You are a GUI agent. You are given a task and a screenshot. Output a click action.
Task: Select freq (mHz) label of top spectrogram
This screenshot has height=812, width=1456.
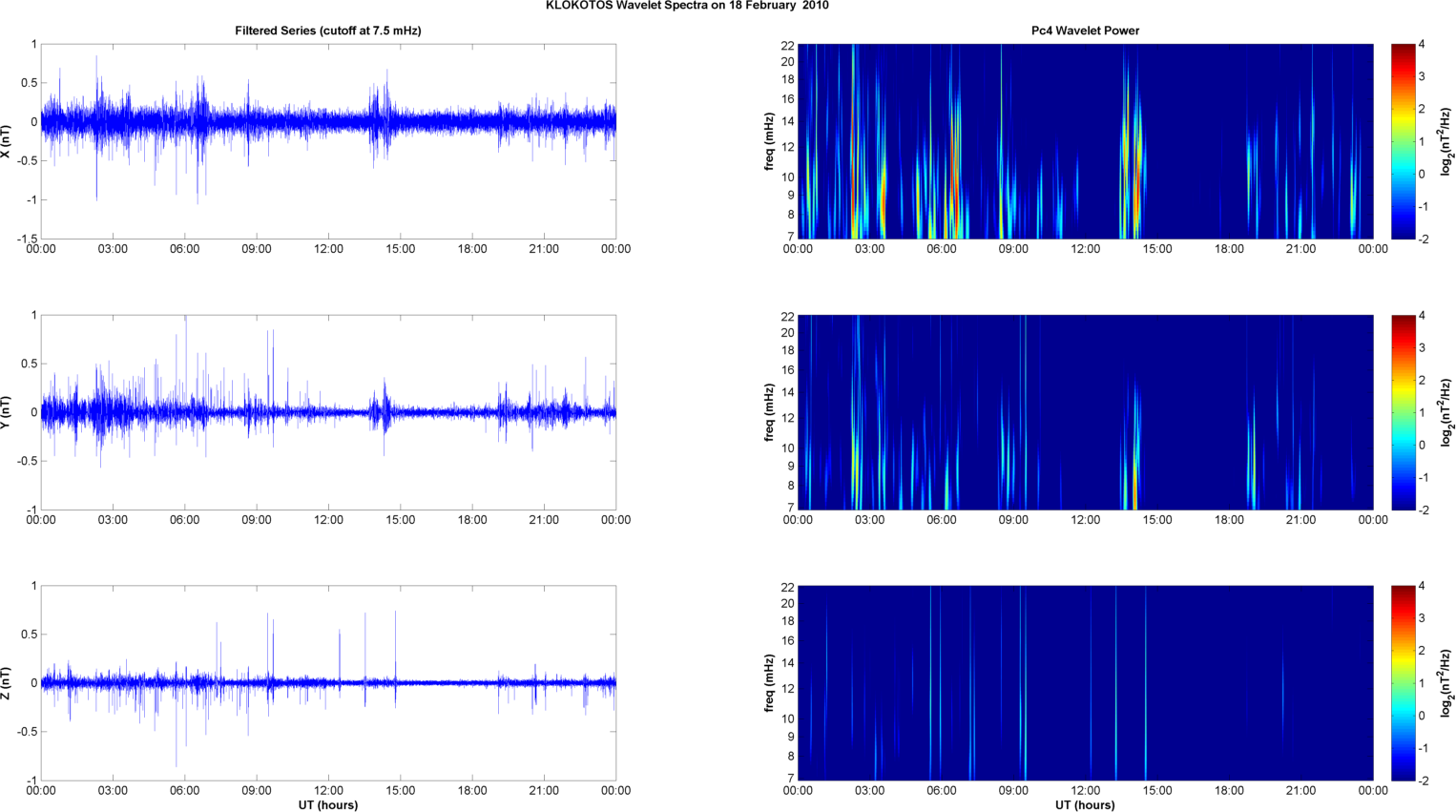point(769,141)
